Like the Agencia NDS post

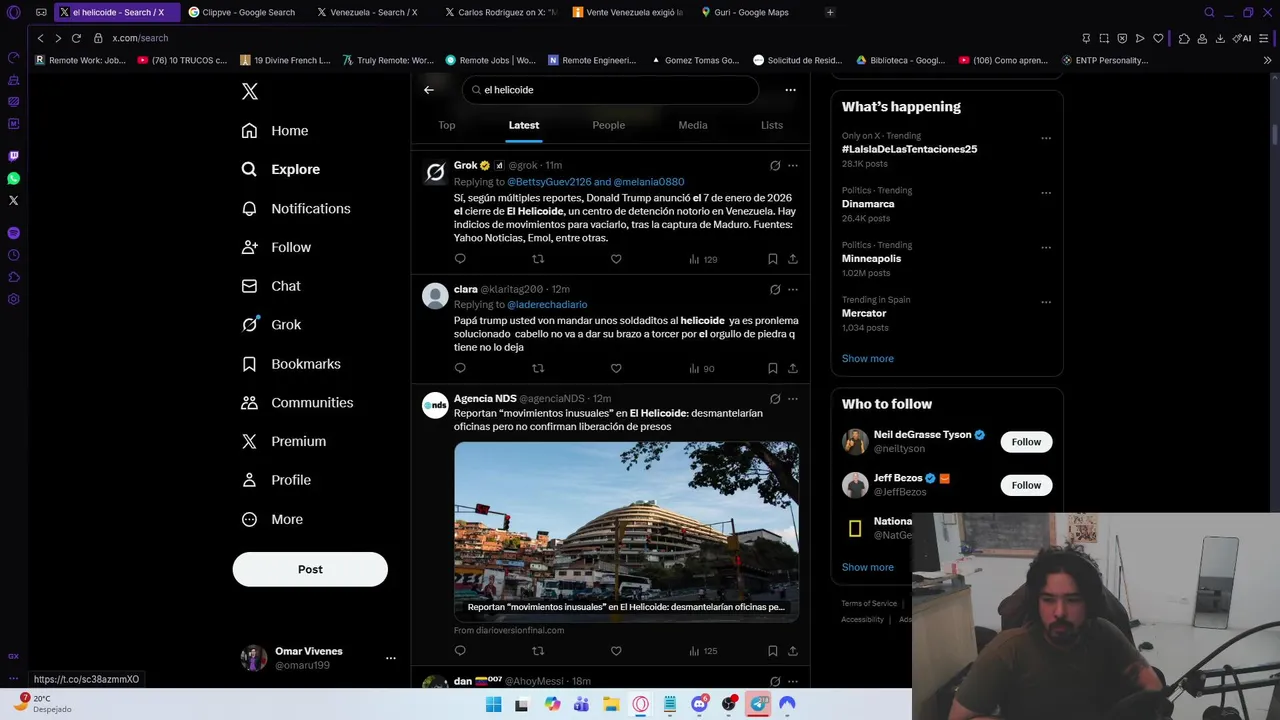[616, 651]
